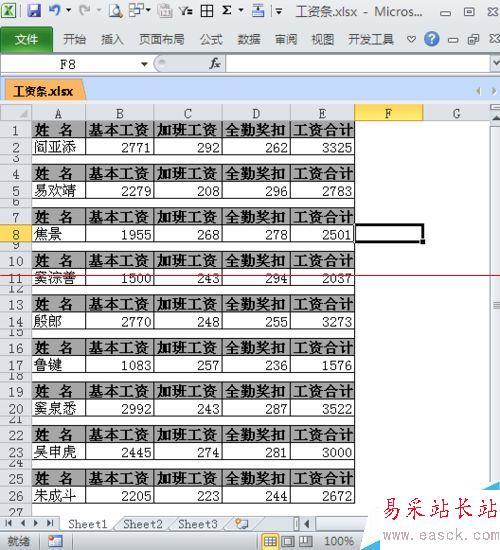Click the Insert Worksheet icon
Image resolution: width=500 pixels, height=550 pixels.
coord(242,524)
